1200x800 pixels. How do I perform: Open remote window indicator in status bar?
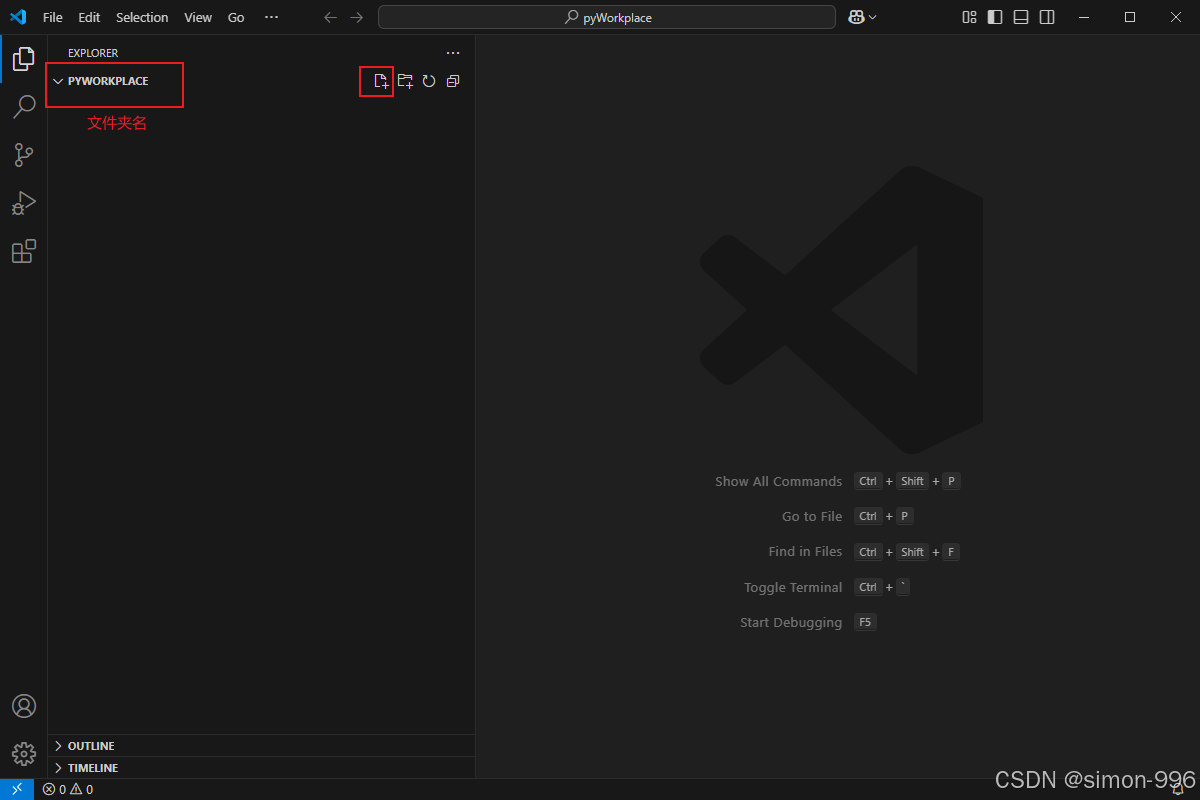pos(17,789)
